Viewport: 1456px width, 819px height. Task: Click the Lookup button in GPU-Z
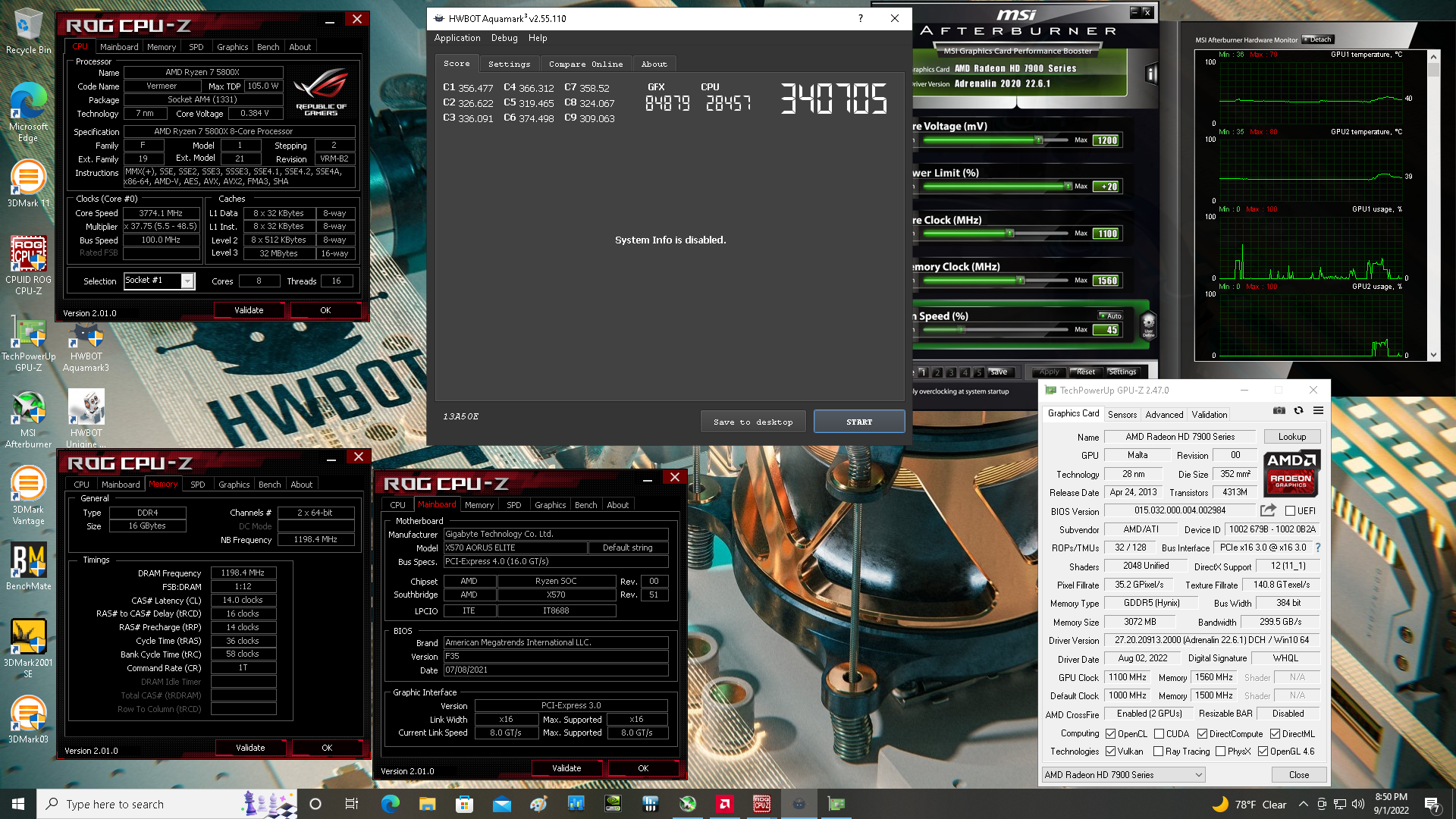1292,437
